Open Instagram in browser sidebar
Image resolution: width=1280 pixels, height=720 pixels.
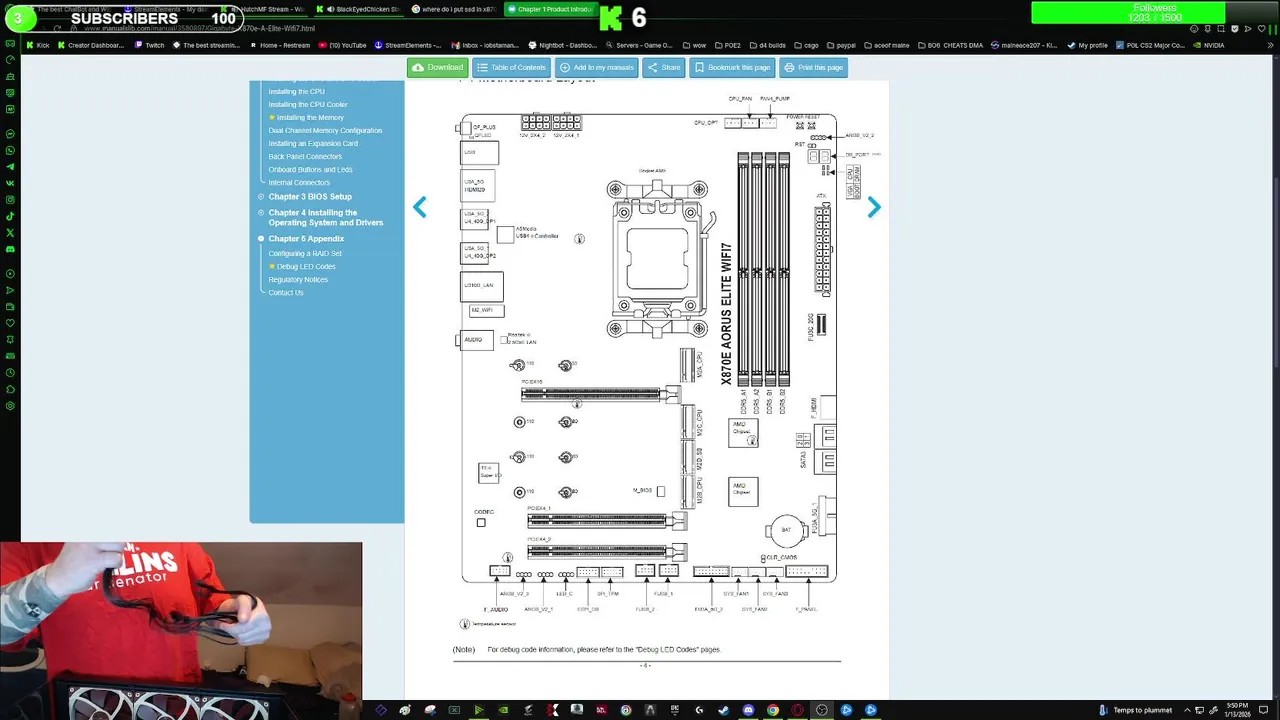tap(10, 200)
